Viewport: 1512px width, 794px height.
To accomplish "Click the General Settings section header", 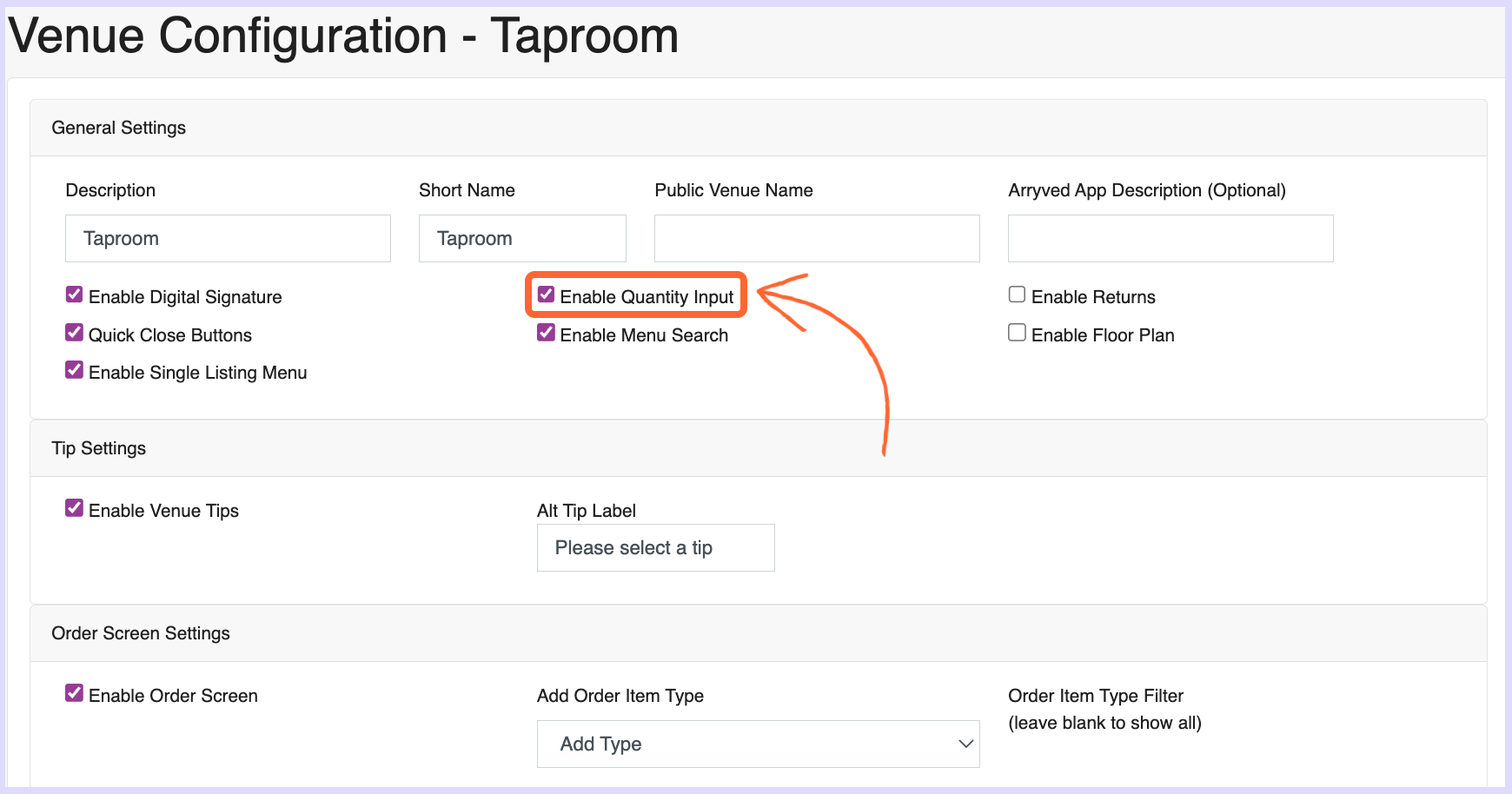I will (119, 128).
